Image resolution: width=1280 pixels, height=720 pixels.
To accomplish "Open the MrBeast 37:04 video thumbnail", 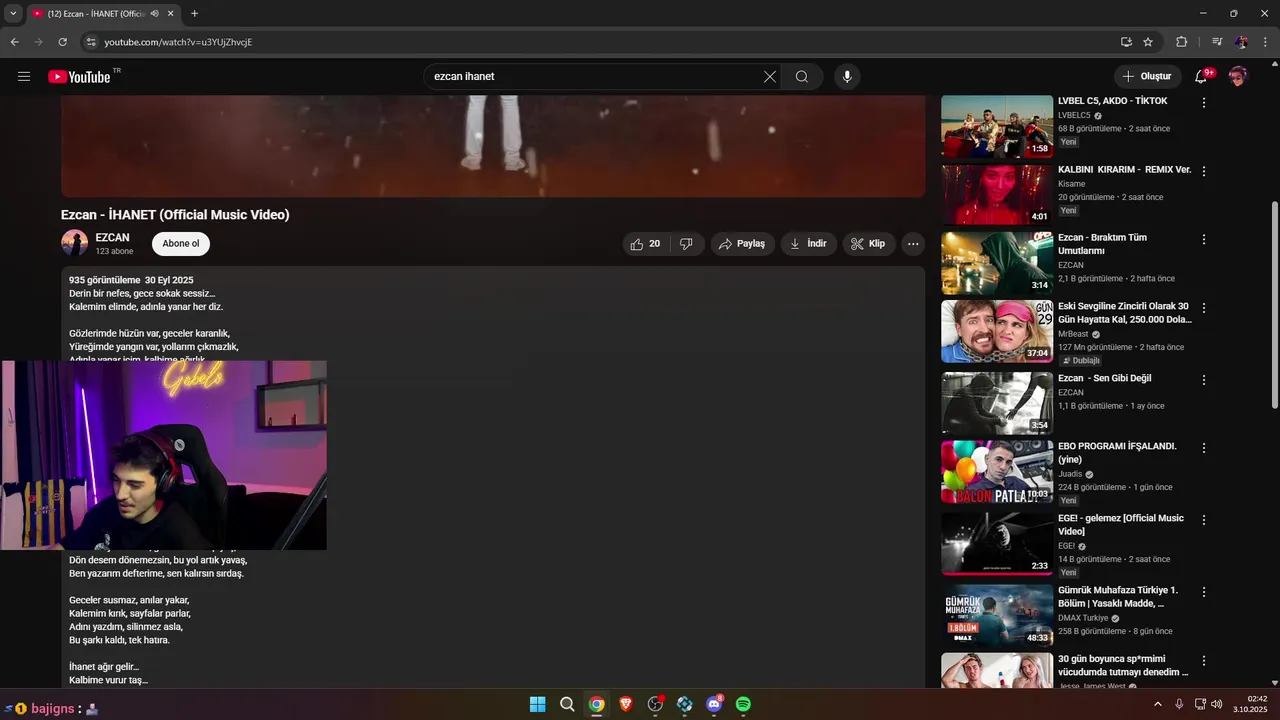I will tap(997, 332).
